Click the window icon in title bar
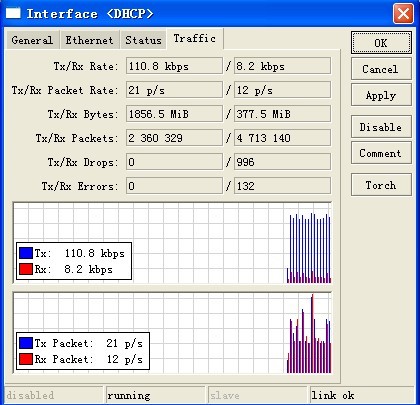This screenshot has width=420, height=405. (13, 14)
